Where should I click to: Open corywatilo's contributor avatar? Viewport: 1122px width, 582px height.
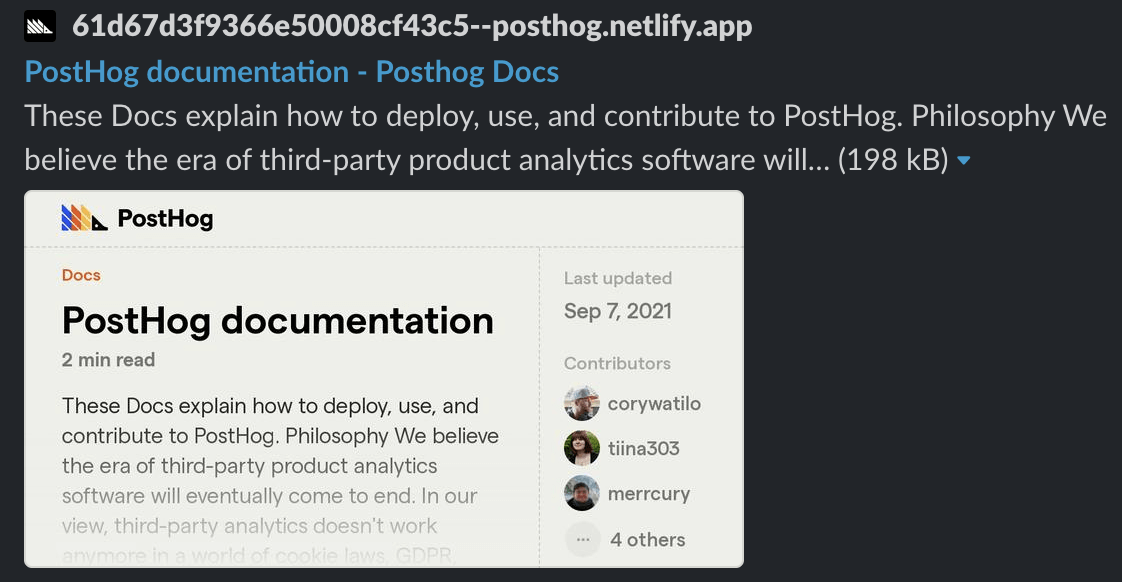(x=583, y=403)
